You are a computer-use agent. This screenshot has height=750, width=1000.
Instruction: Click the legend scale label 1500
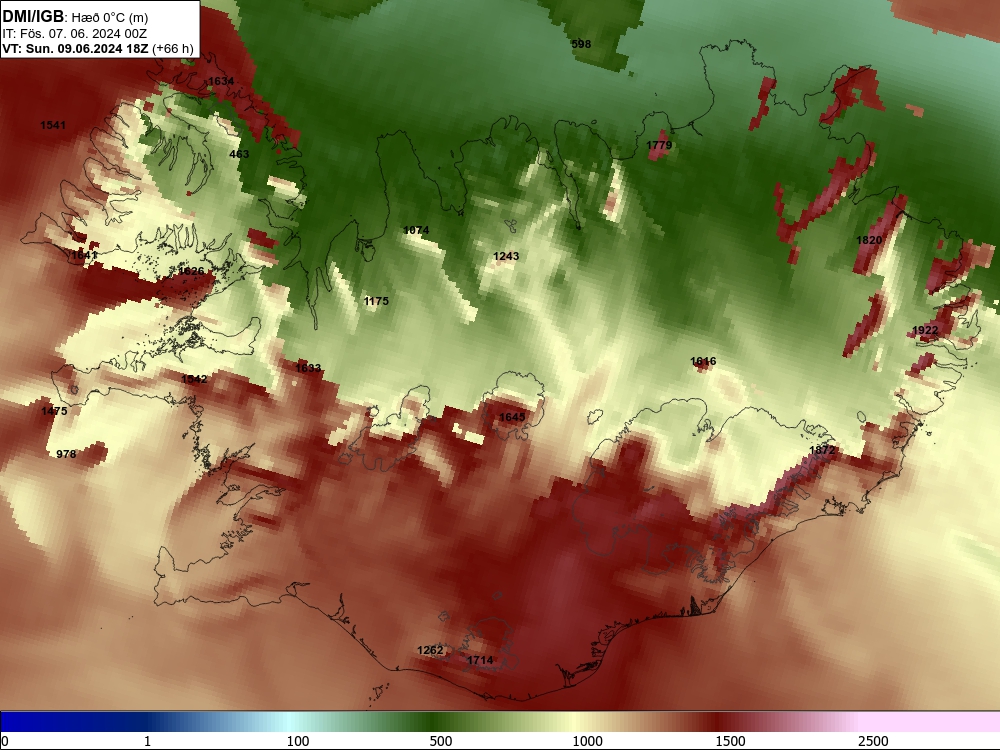pyautogui.click(x=730, y=741)
